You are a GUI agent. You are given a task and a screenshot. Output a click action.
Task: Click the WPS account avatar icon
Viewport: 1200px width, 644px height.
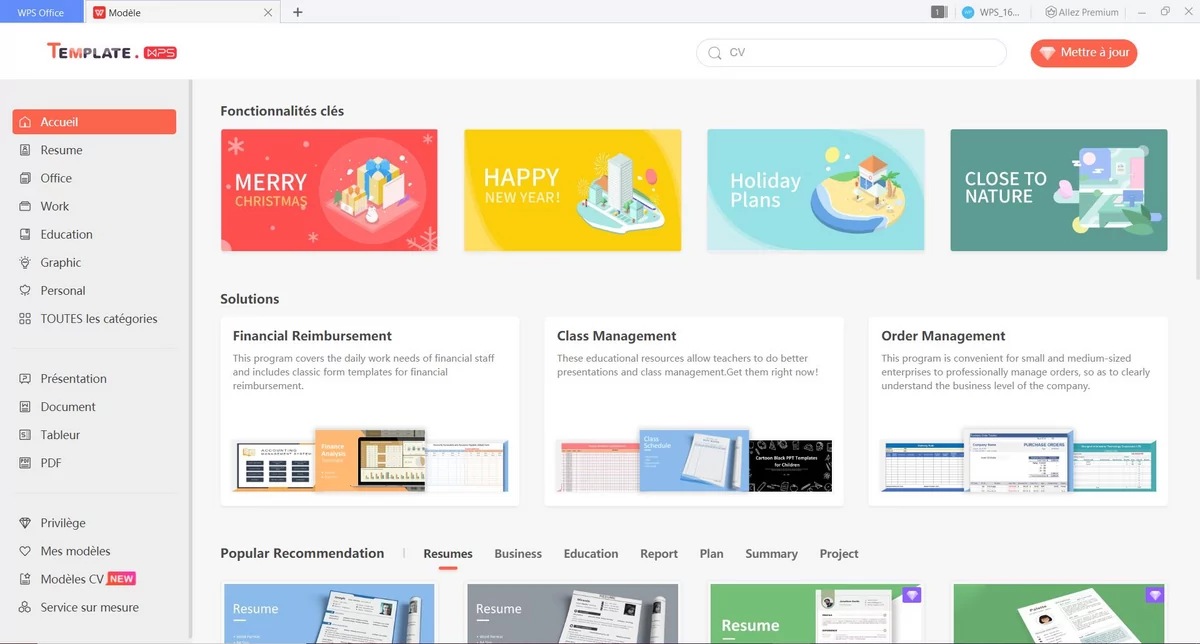coord(968,12)
